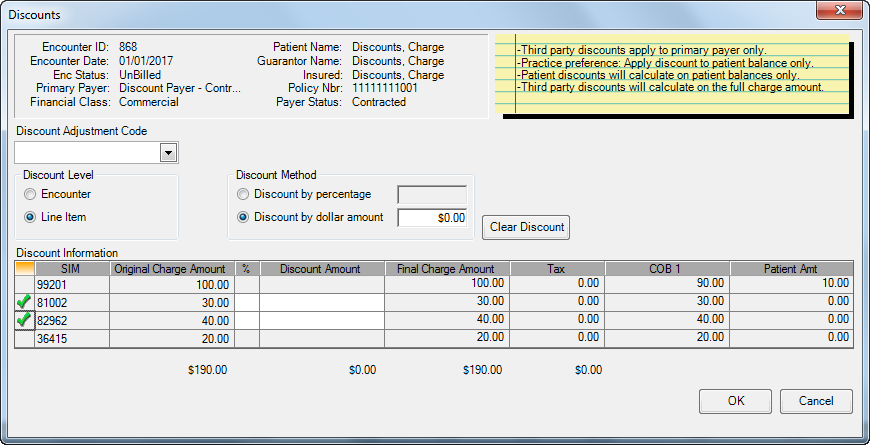Click the % cell for row 81002
Viewport: 870px width, 445px height.
[247, 302]
